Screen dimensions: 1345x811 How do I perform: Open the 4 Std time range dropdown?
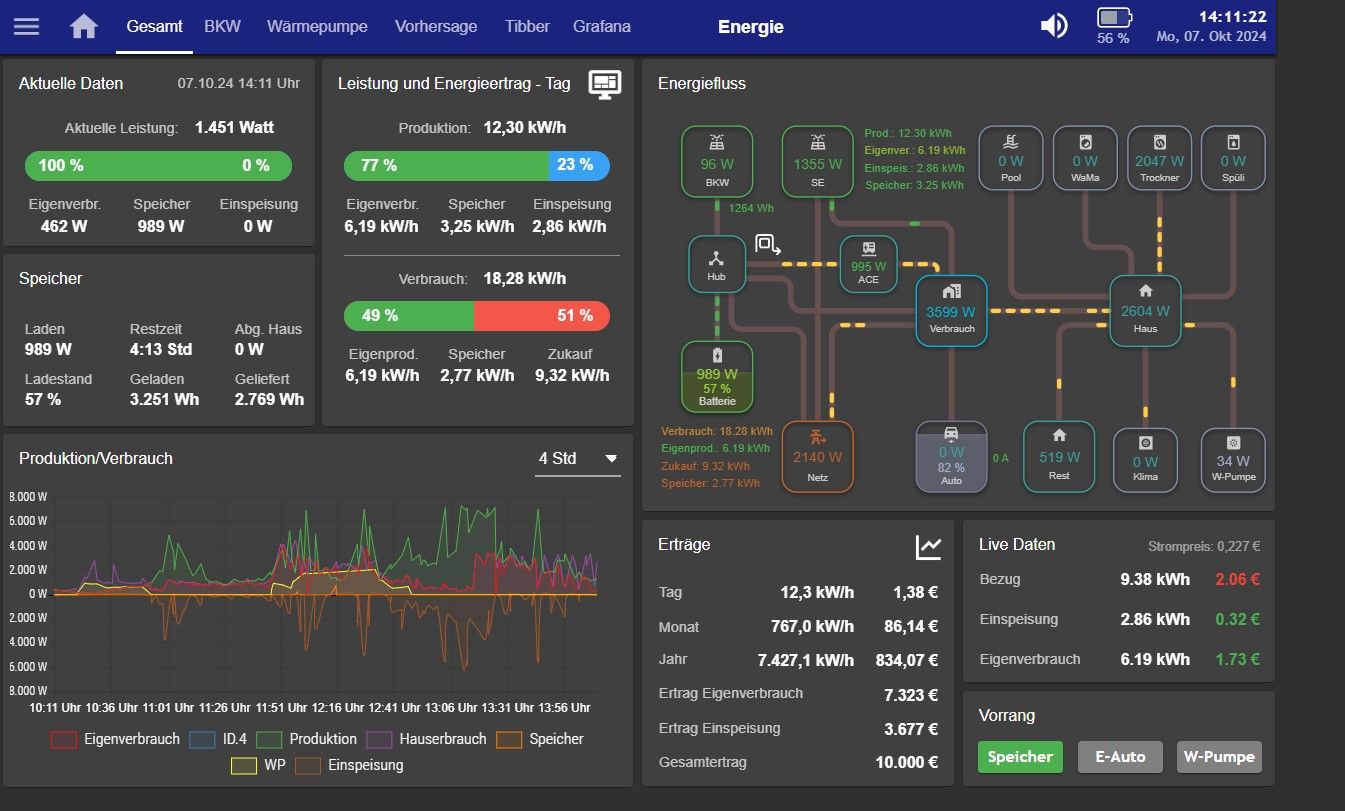578,459
